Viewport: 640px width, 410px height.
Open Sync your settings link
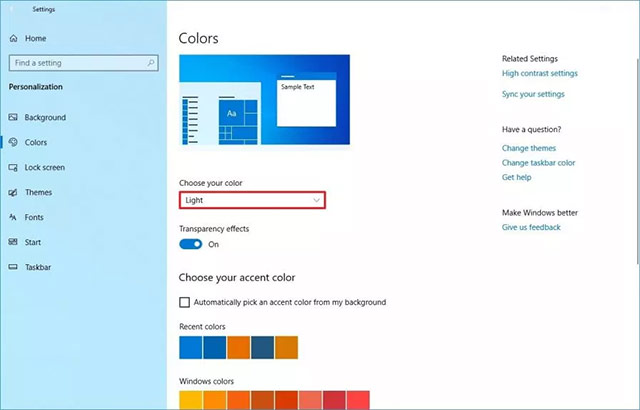click(x=533, y=94)
